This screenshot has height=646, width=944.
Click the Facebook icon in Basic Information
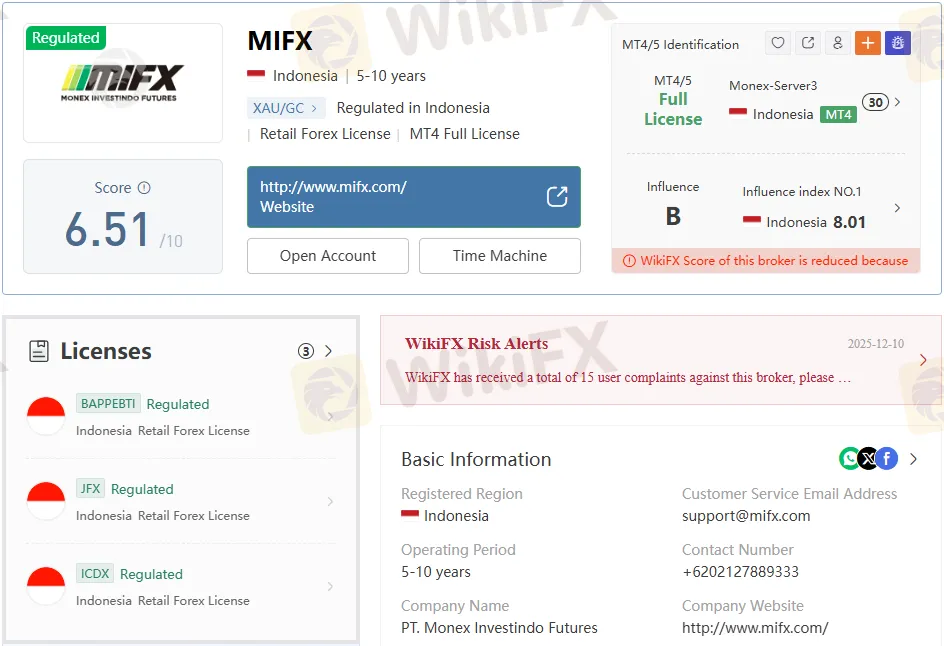point(887,459)
